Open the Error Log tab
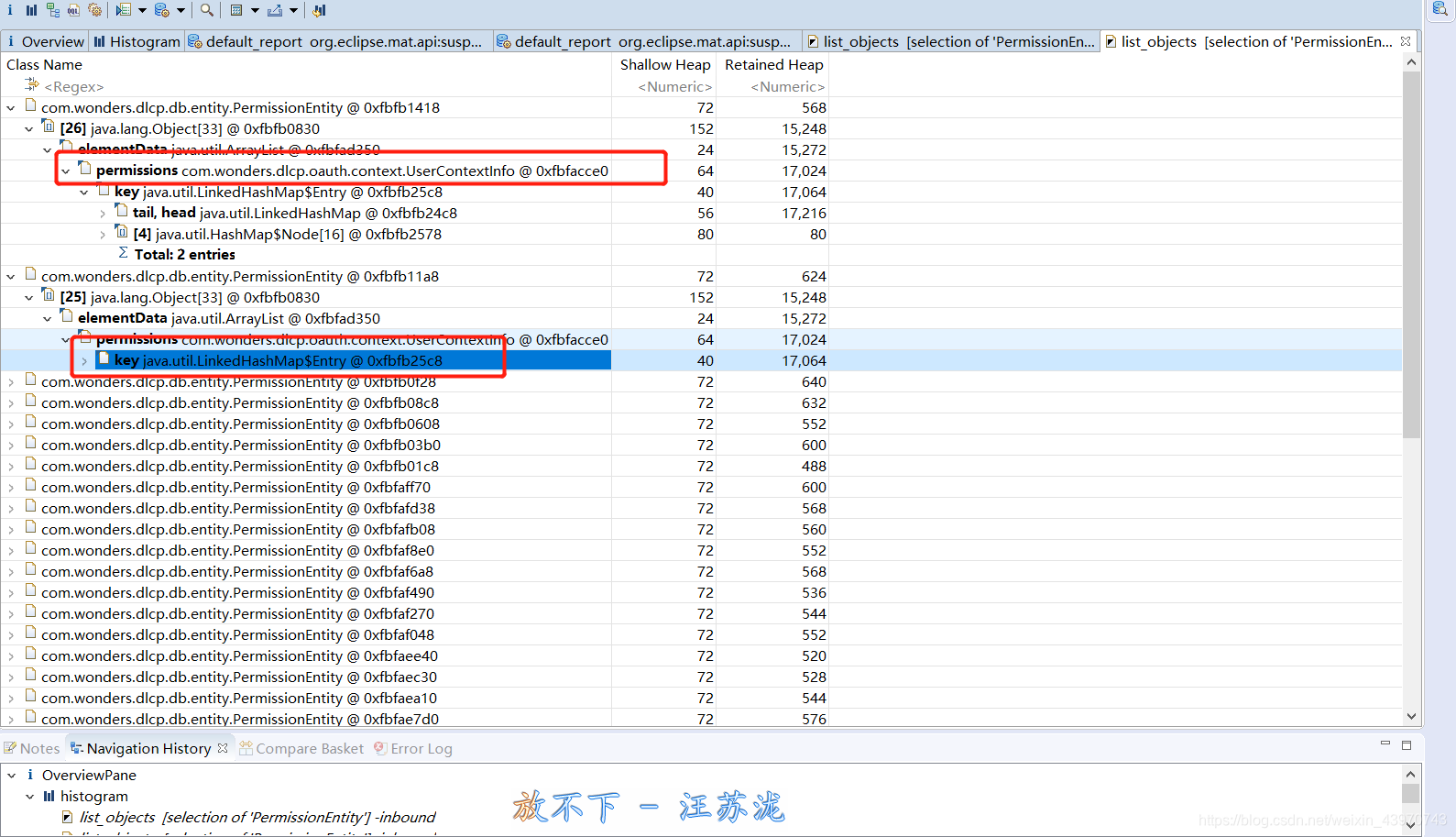This screenshot has height=837, width=1456. [x=413, y=748]
